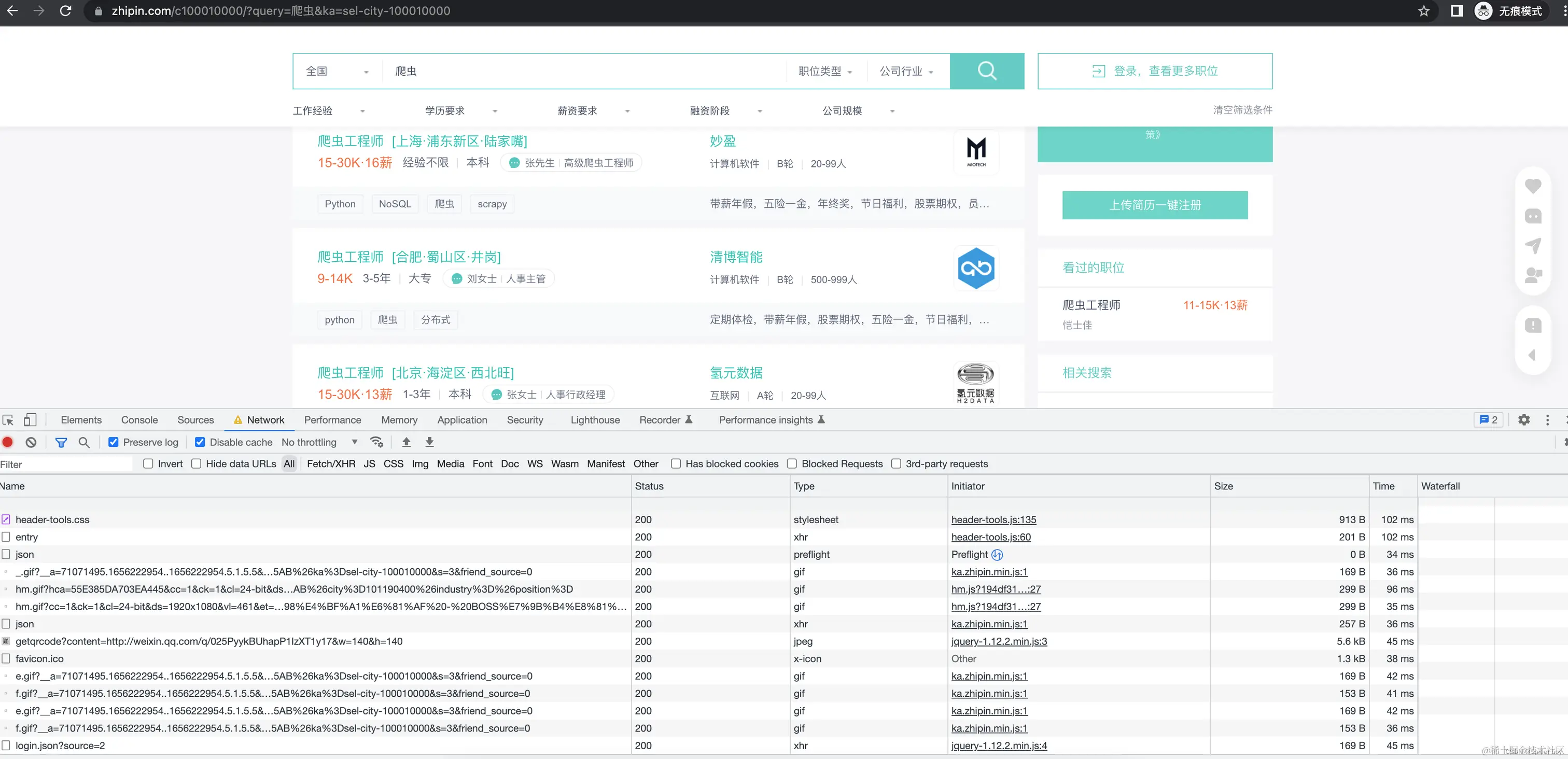Enable Hide data URLs checkbox
The width and height of the screenshot is (1568, 759).
[x=196, y=464]
